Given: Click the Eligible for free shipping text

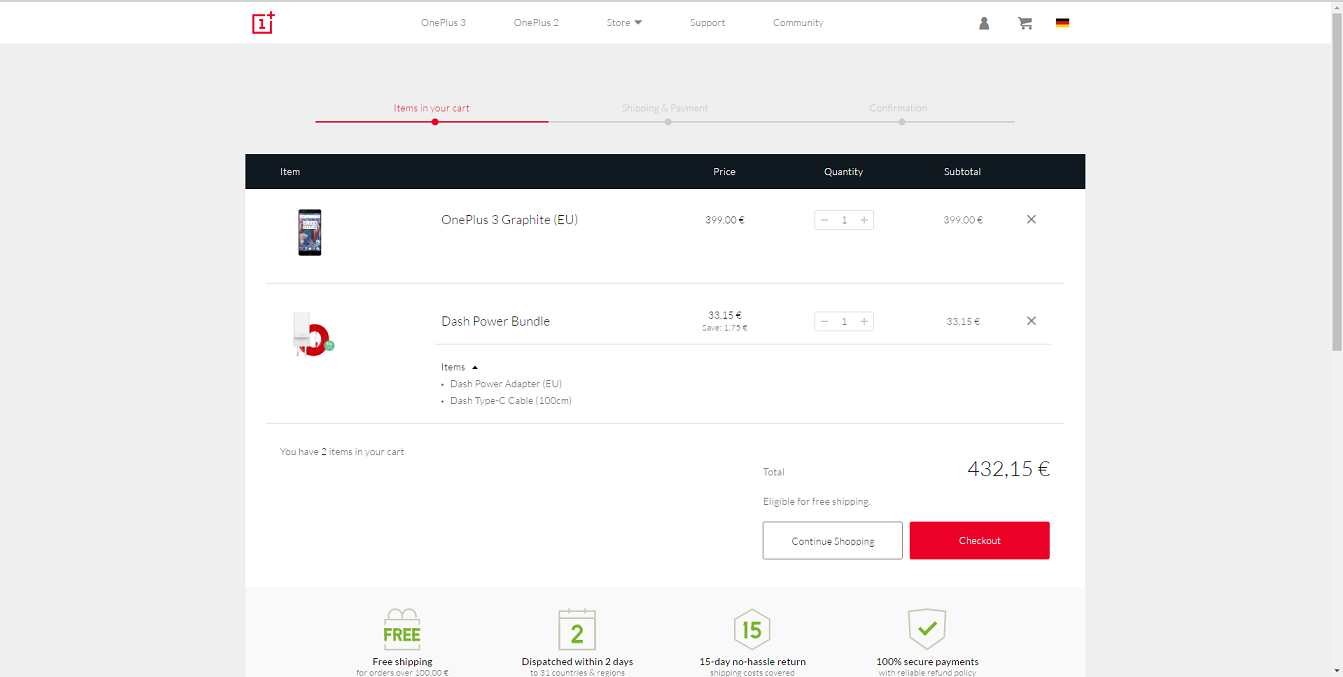Looking at the screenshot, I should pyautogui.click(x=817, y=502).
